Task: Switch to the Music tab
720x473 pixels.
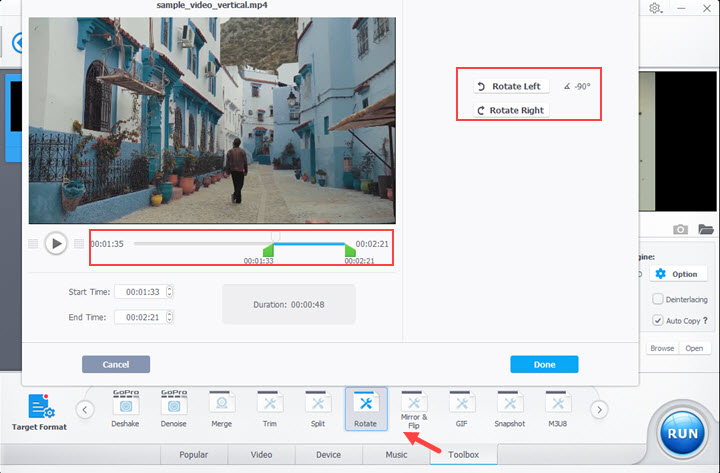Action: coord(396,455)
